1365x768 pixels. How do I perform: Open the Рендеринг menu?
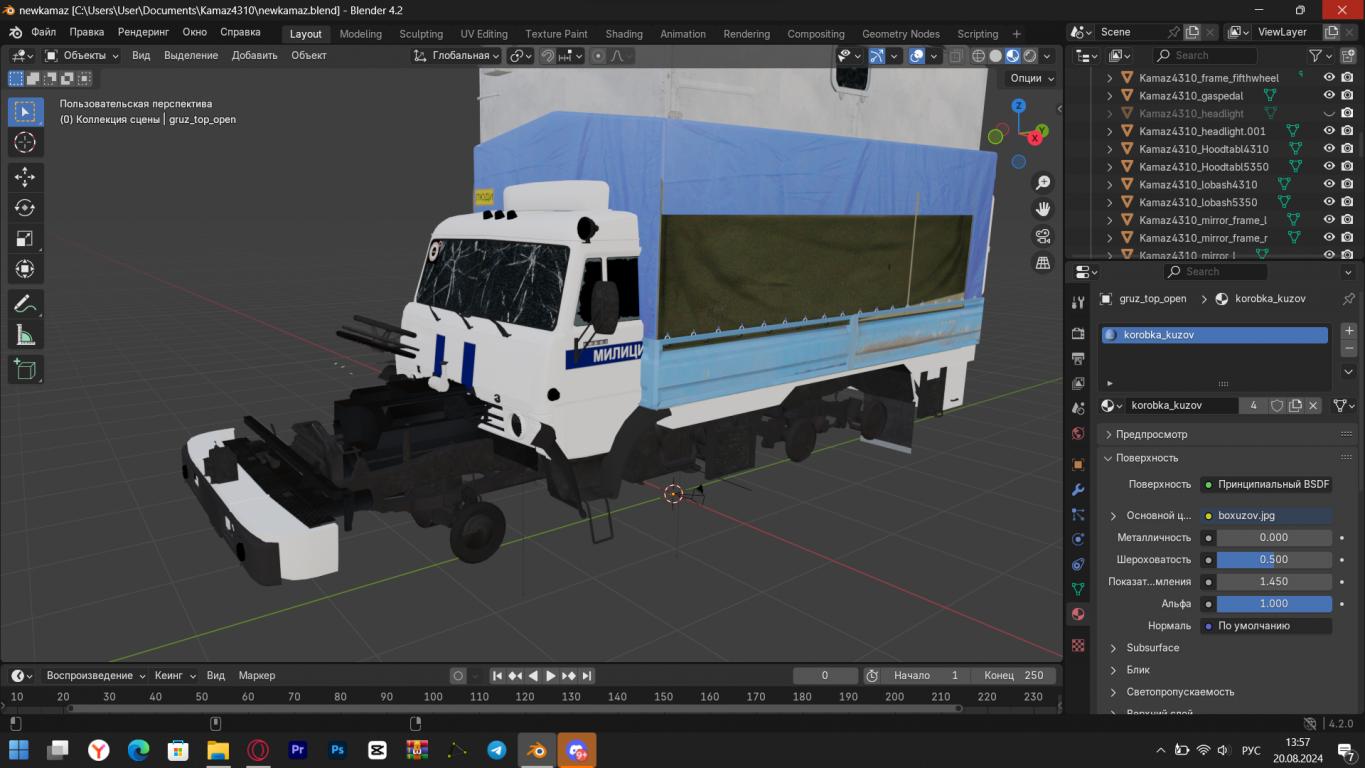143,32
